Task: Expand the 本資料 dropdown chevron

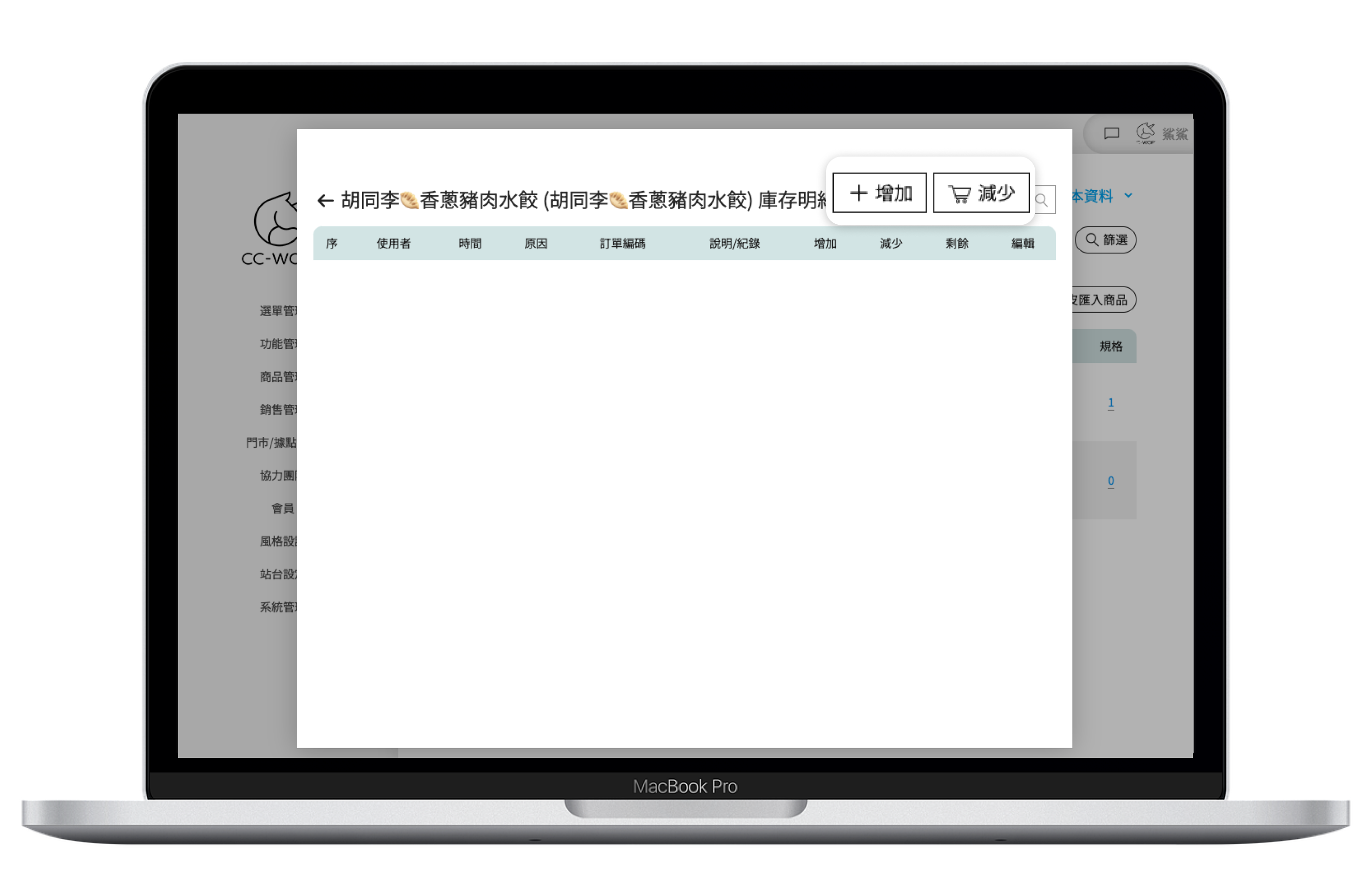Action: point(1128,196)
